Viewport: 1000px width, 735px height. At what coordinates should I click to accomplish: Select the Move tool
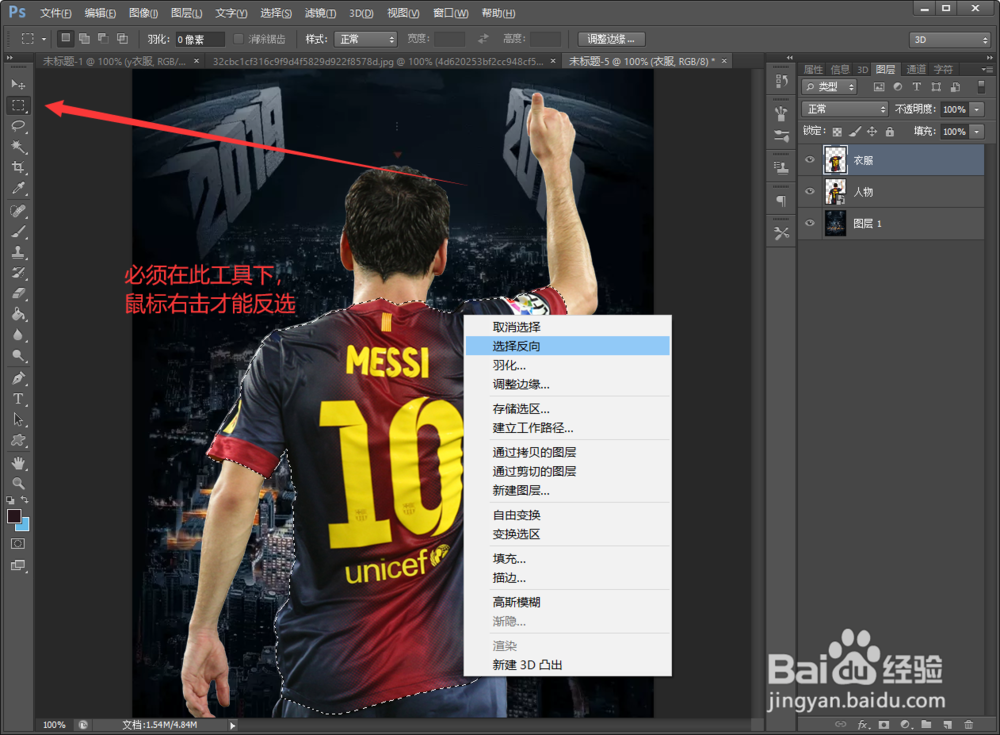18,84
